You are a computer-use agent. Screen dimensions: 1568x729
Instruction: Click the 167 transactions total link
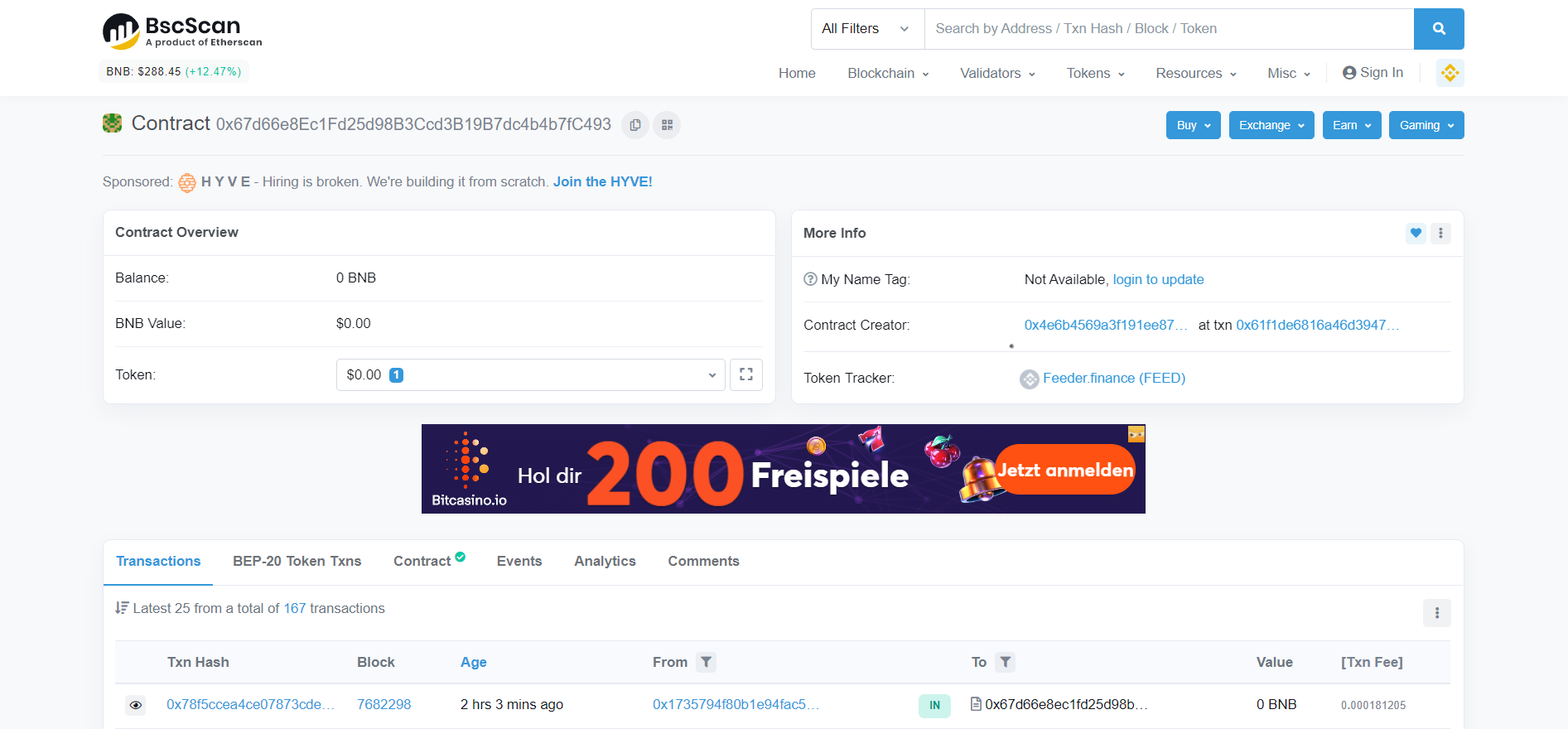pyautogui.click(x=295, y=609)
